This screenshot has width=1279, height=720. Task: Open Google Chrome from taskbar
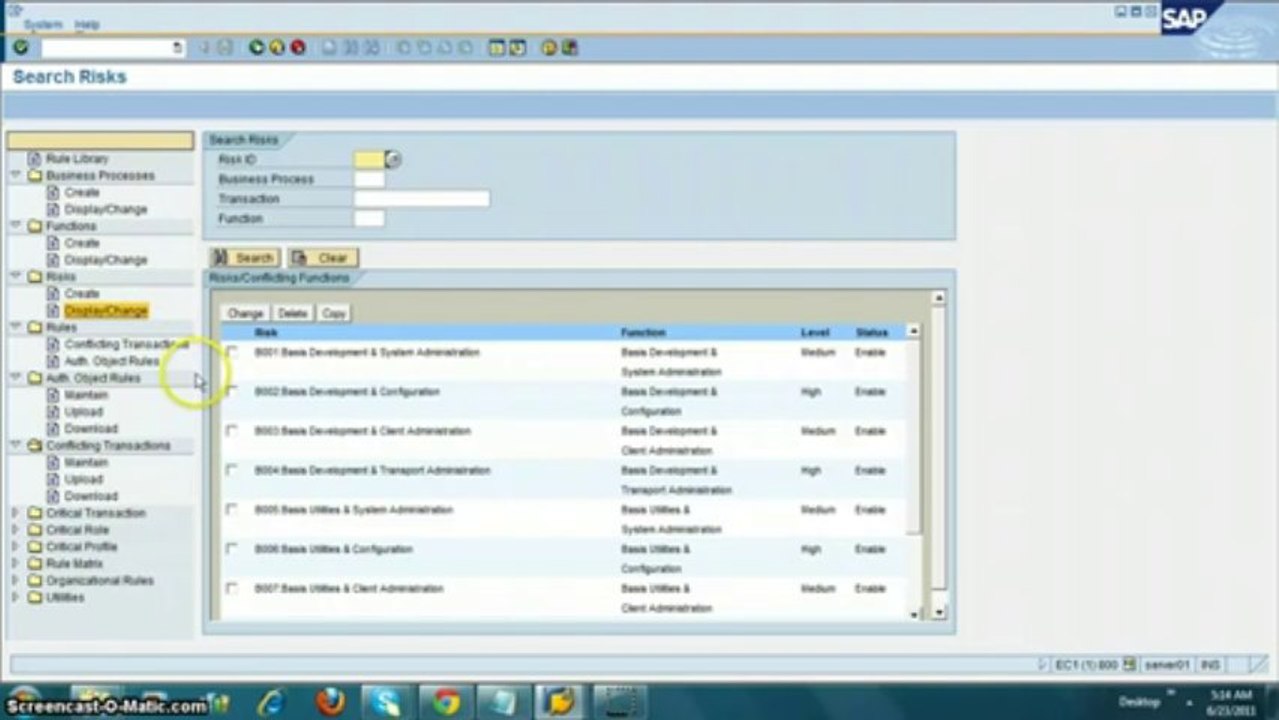click(446, 702)
